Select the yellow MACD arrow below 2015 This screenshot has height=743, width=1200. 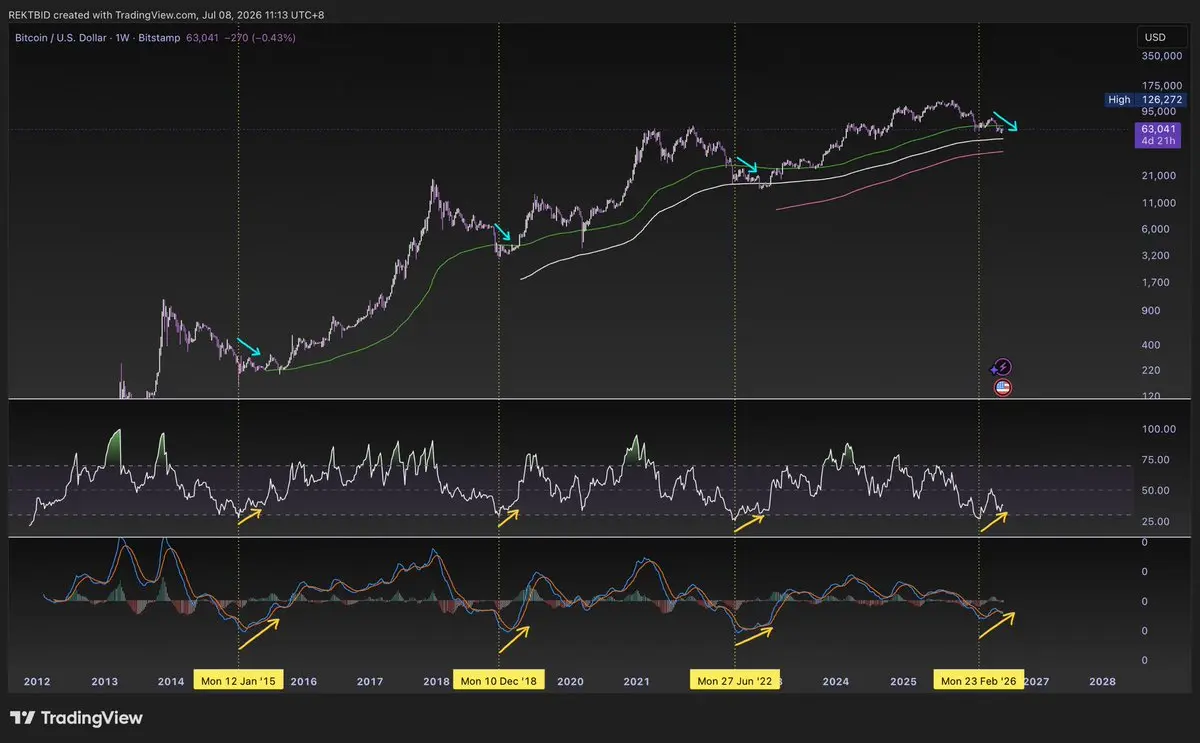pyautogui.click(x=258, y=625)
